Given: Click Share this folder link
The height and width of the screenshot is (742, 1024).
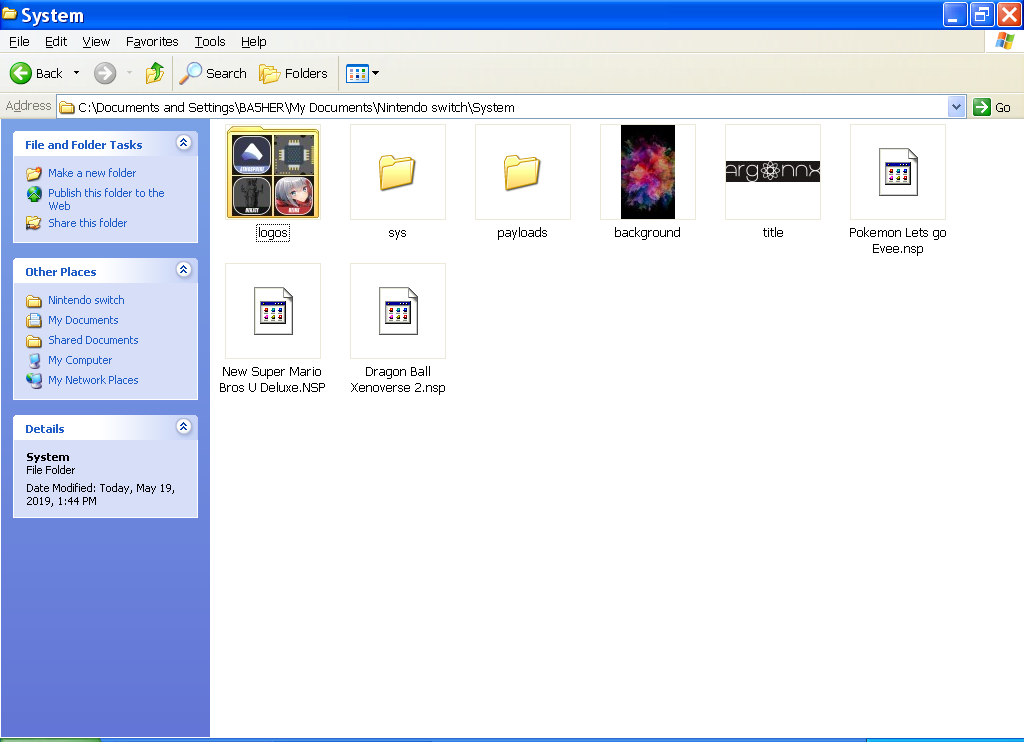Looking at the screenshot, I should click(x=88, y=223).
